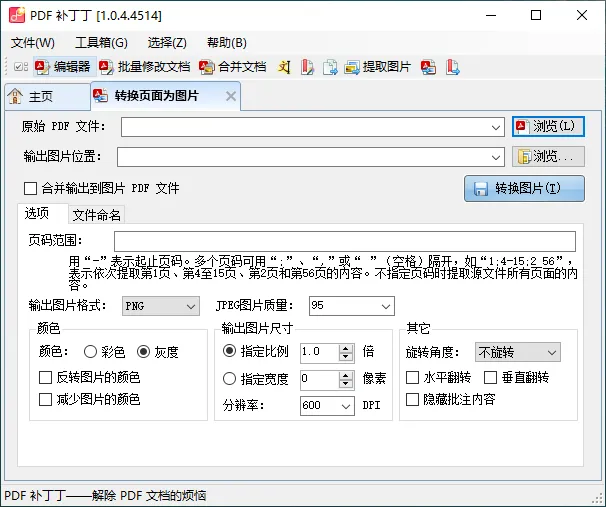Screen dimensions: 606x507
Task: Click the 转换图片(T) button
Action: (x=524, y=189)
